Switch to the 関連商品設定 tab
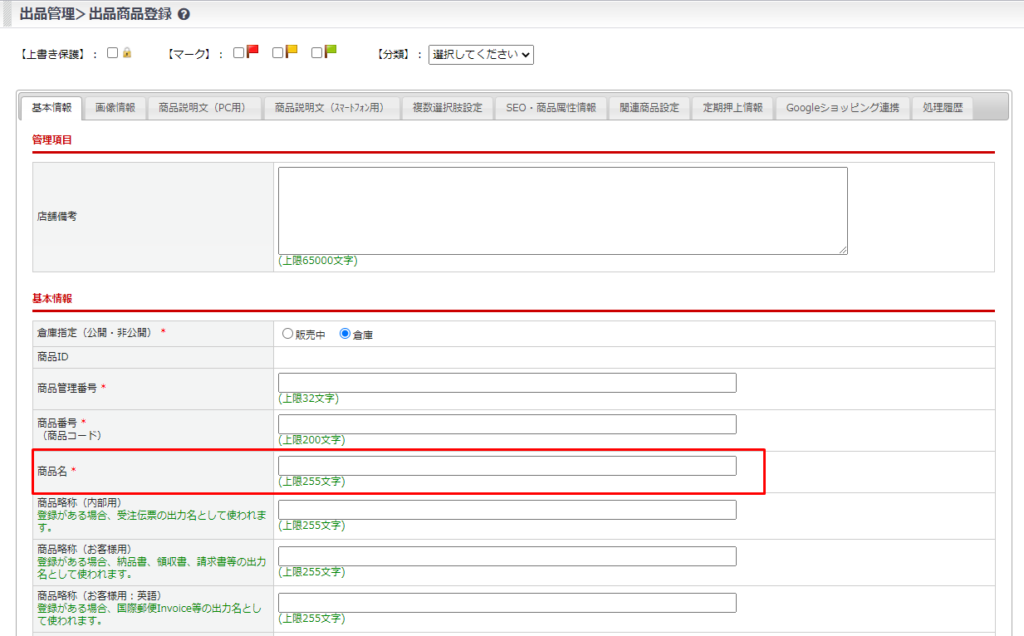Screen dimensions: 1024x636 [649, 108]
